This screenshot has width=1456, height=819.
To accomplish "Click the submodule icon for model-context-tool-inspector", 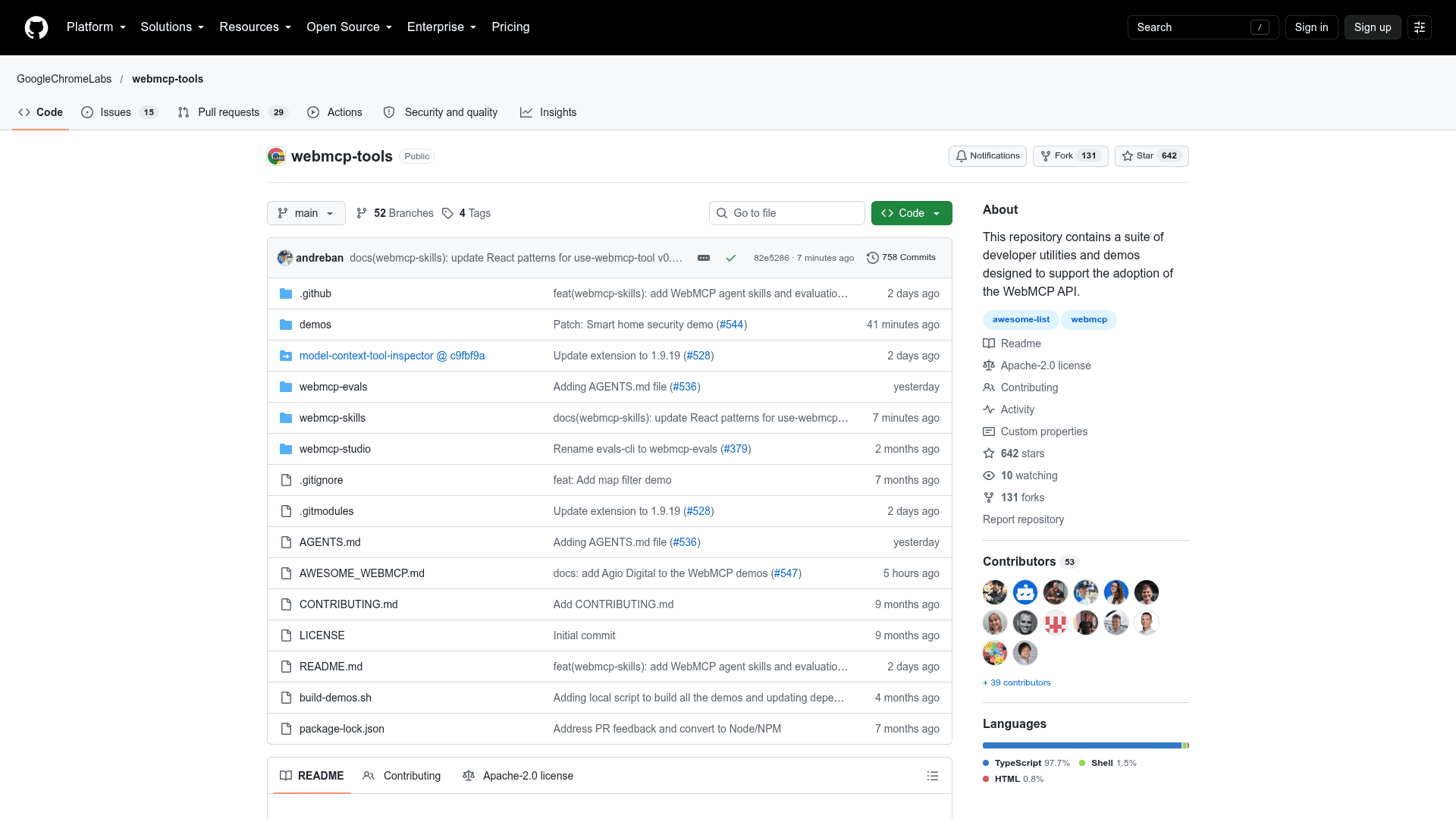I will pyautogui.click(x=286, y=356).
